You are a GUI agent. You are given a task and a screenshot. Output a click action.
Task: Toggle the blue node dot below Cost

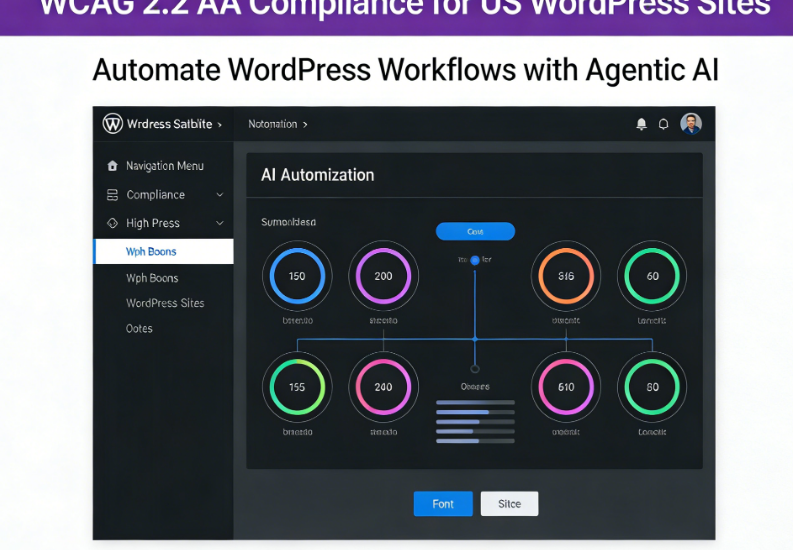(x=475, y=260)
